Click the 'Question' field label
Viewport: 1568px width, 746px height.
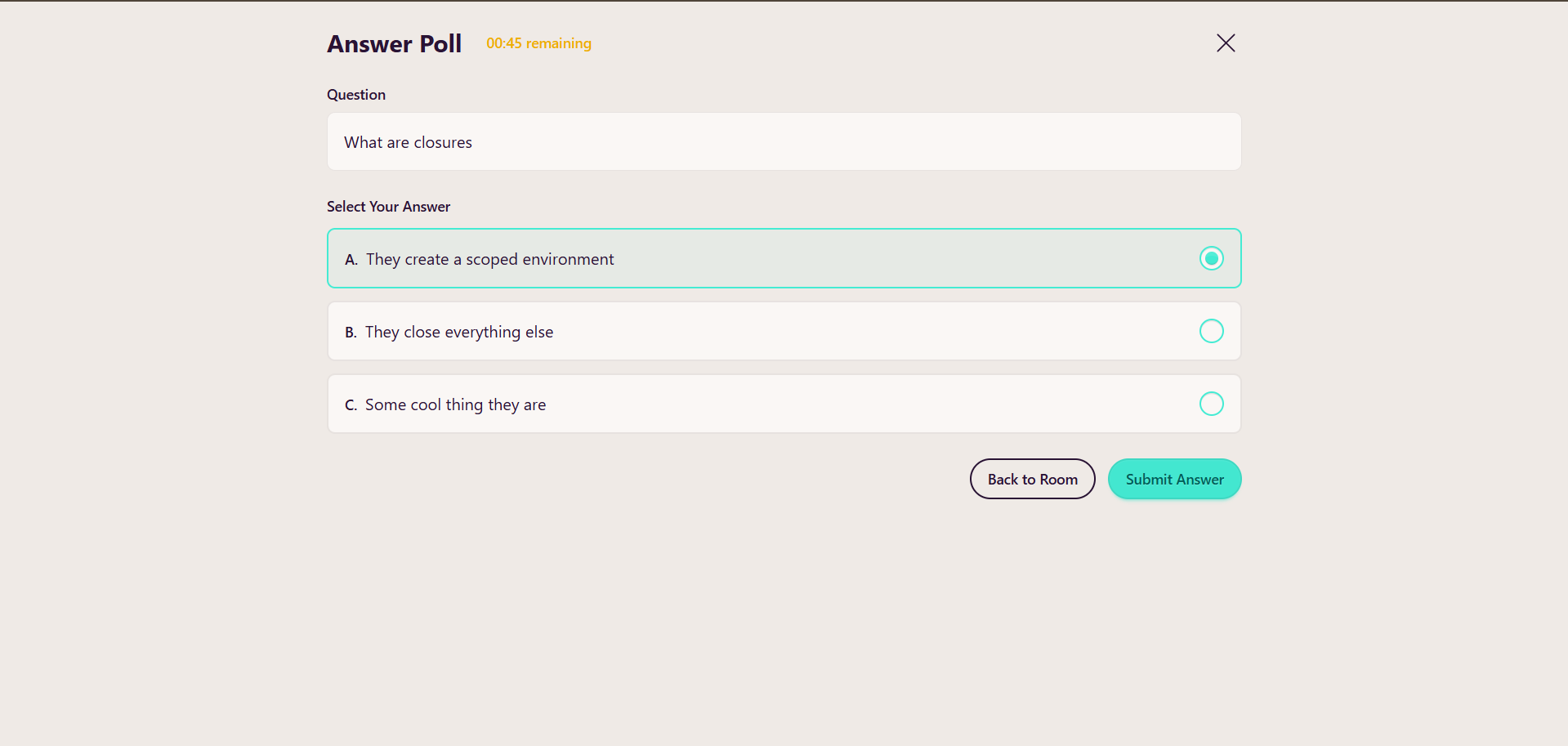point(355,95)
